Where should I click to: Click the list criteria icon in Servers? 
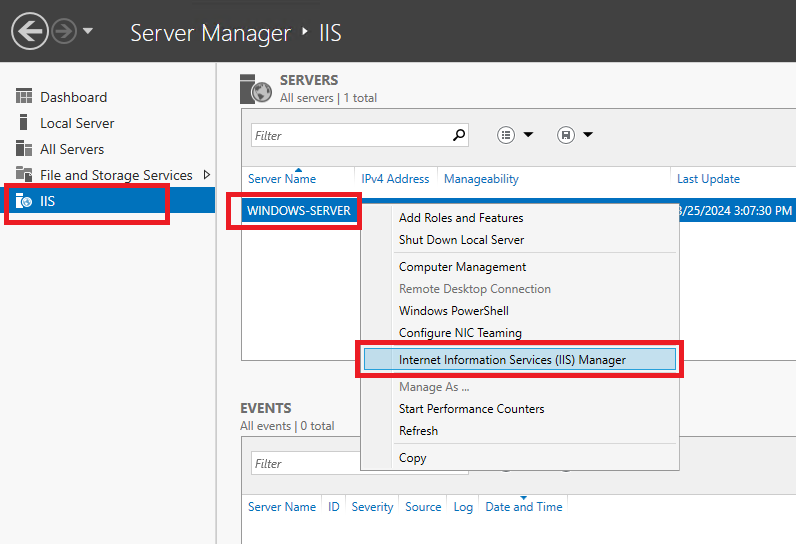(506, 135)
